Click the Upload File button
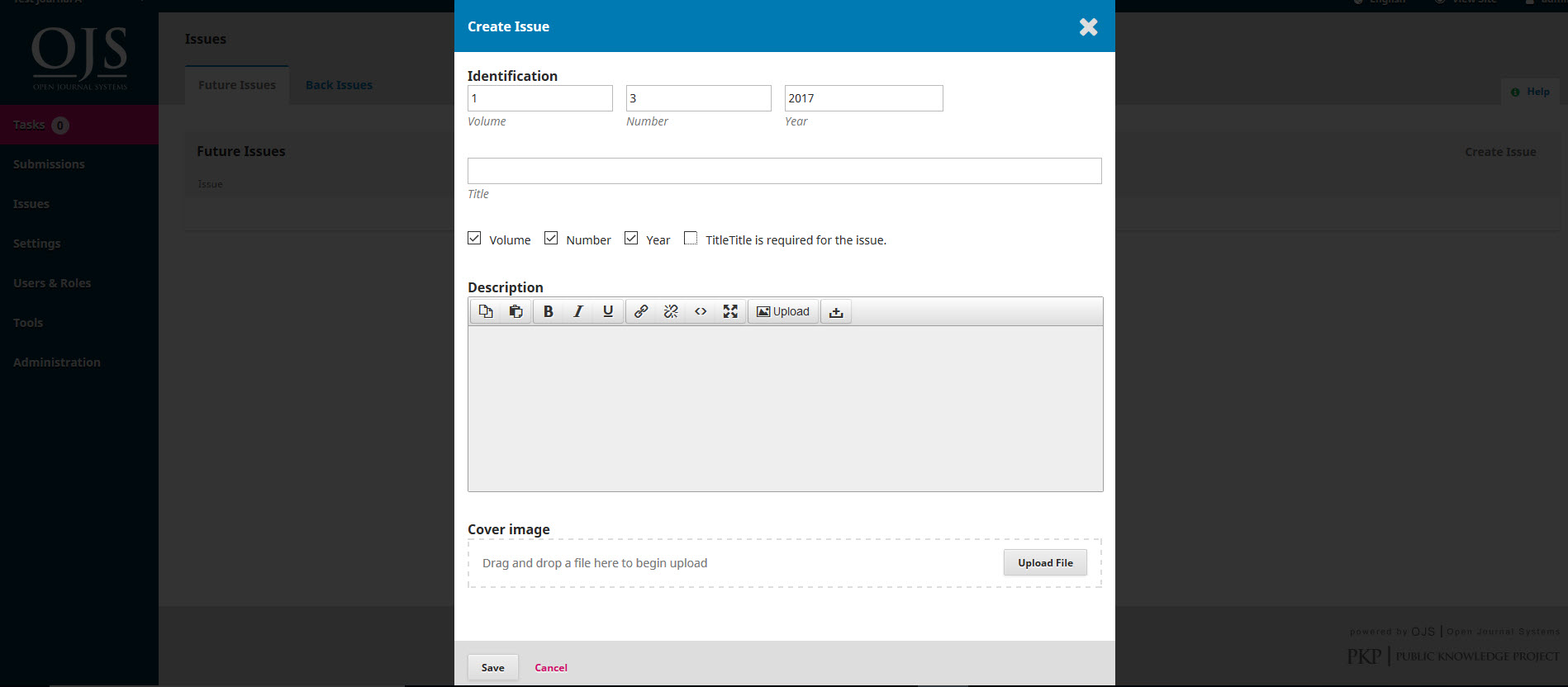Viewport: 1568px width, 687px height. pyautogui.click(x=1045, y=563)
